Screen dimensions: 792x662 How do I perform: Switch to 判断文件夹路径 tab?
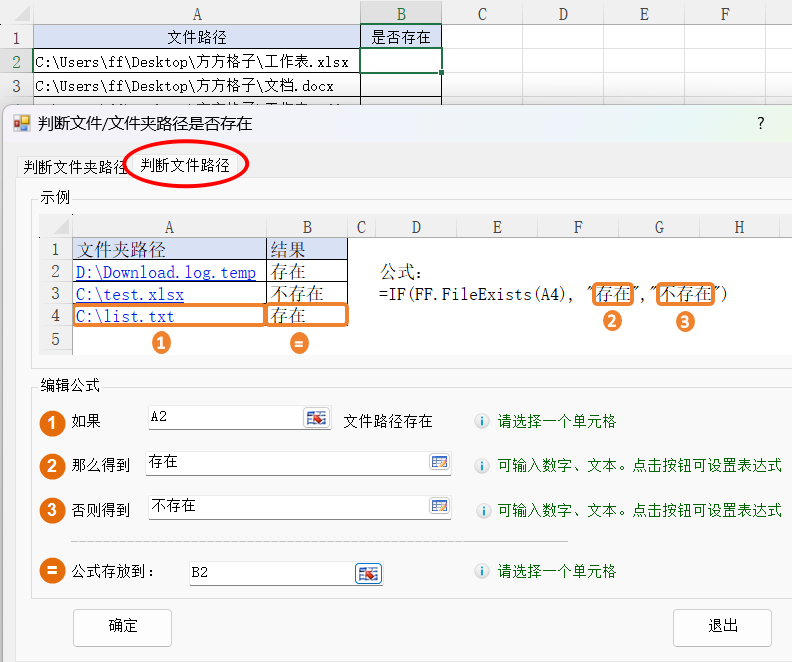pyautogui.click(x=75, y=167)
